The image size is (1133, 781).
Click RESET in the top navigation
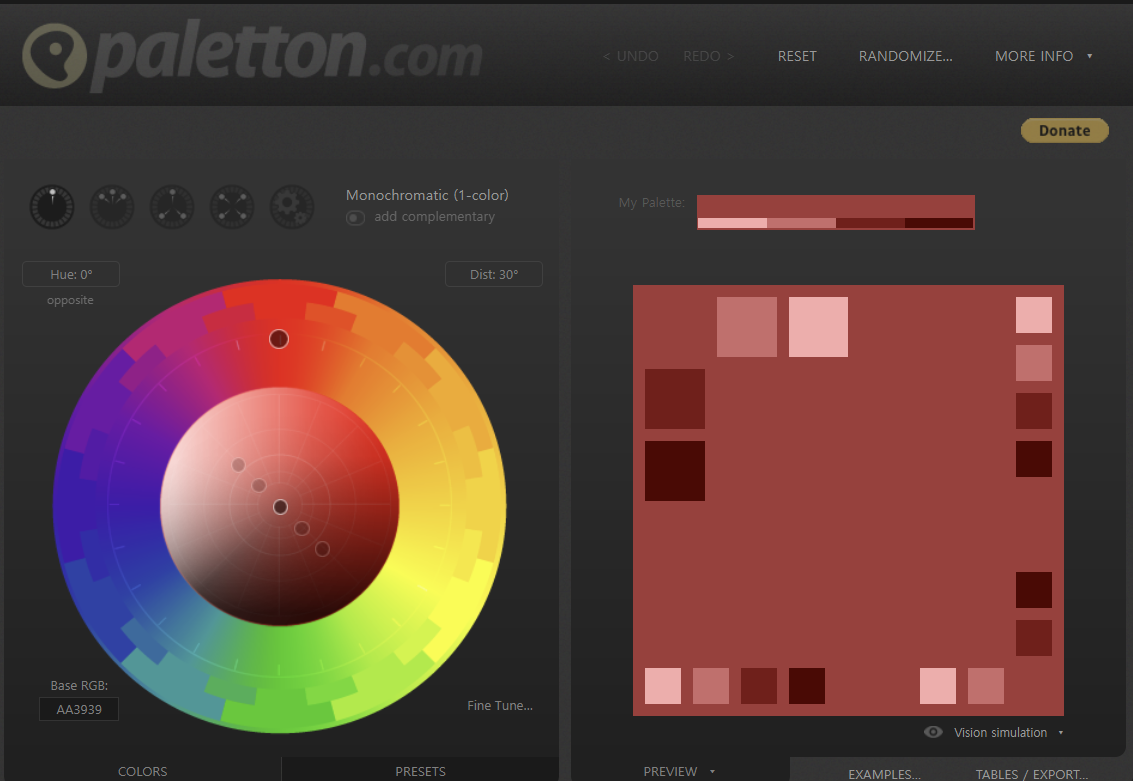(797, 56)
